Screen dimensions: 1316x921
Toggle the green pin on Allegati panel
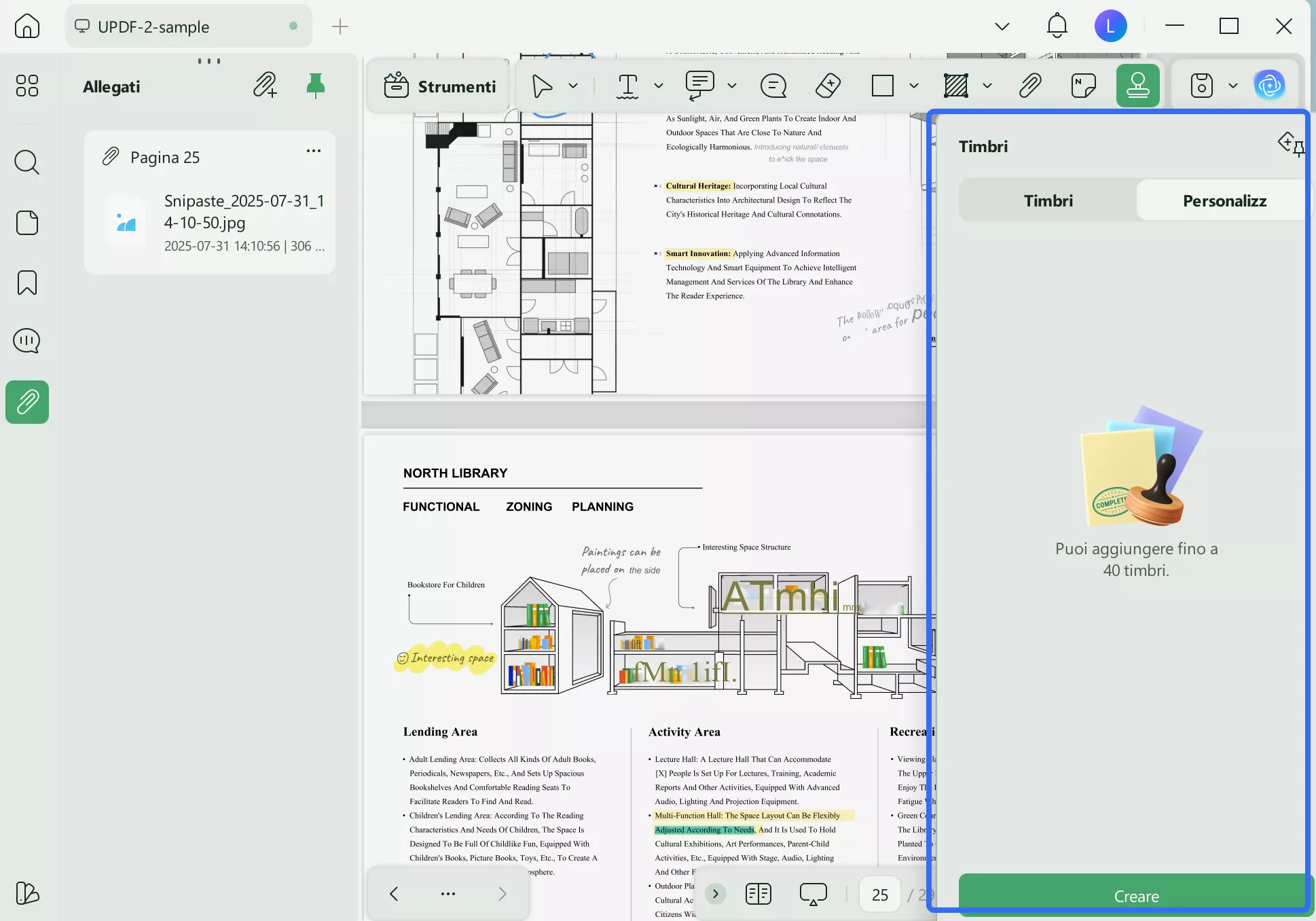tap(315, 86)
